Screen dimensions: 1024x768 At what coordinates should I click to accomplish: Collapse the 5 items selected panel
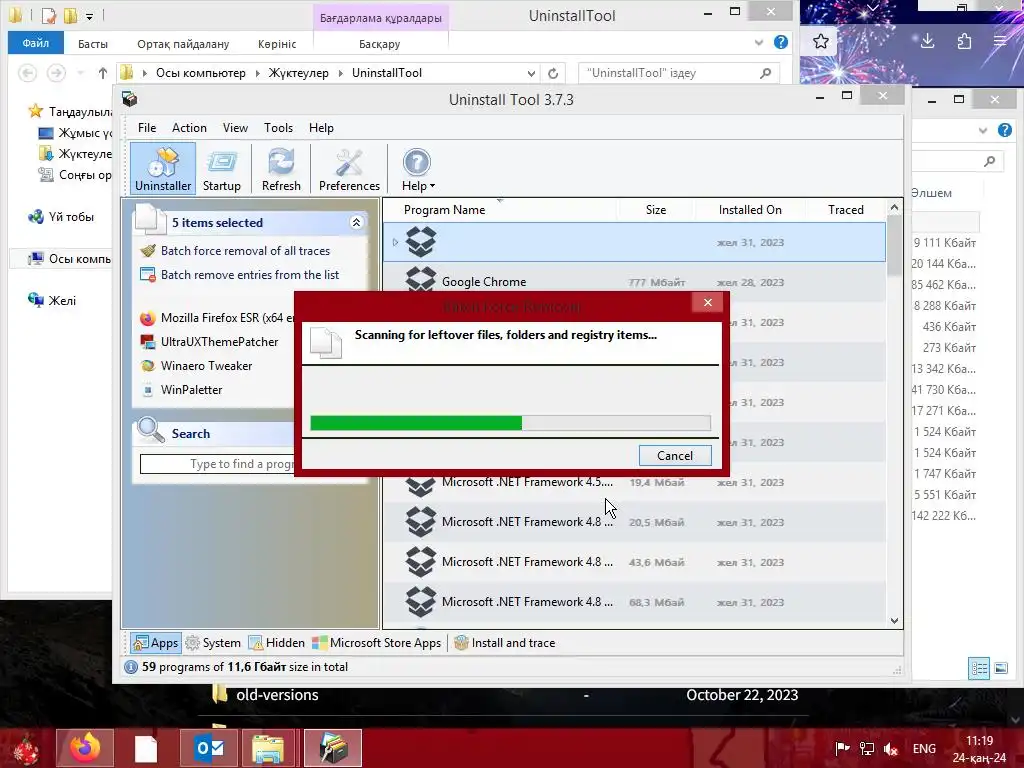356,223
